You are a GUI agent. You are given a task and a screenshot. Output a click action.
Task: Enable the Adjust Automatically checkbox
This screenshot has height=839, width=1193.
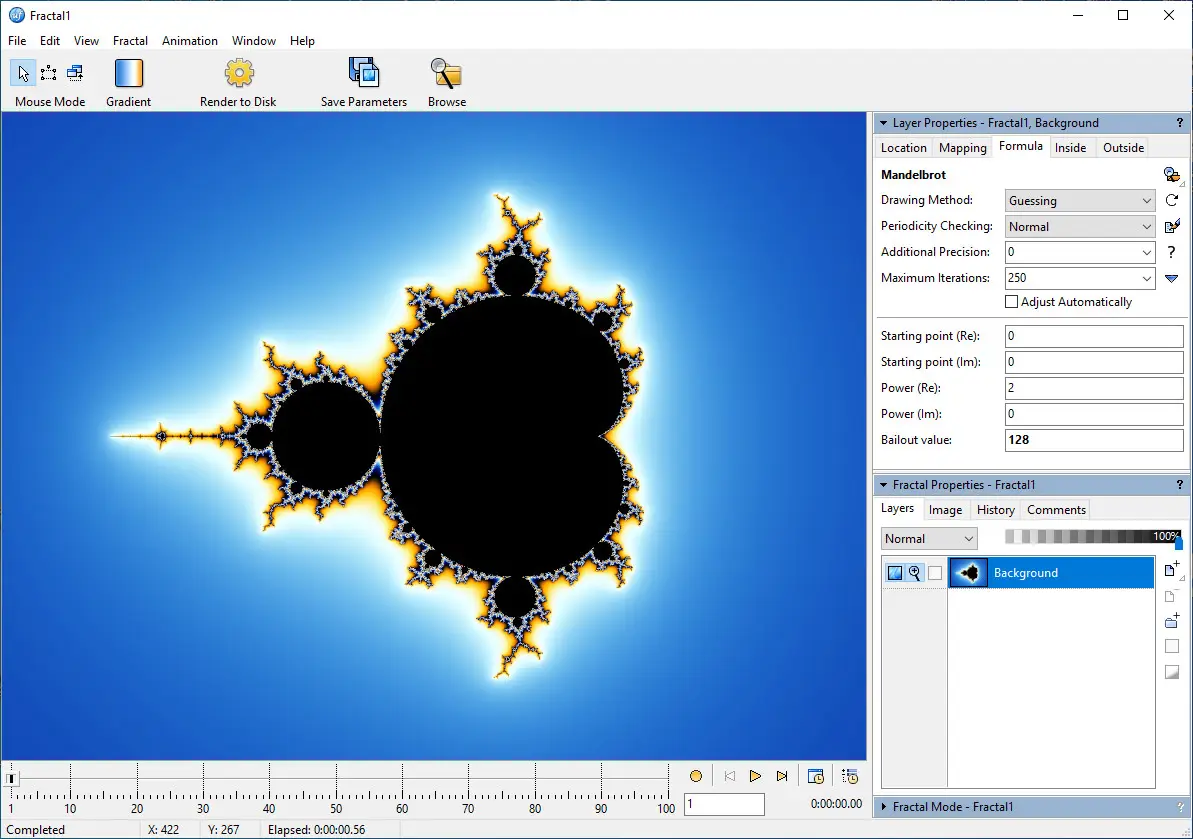(x=1011, y=302)
